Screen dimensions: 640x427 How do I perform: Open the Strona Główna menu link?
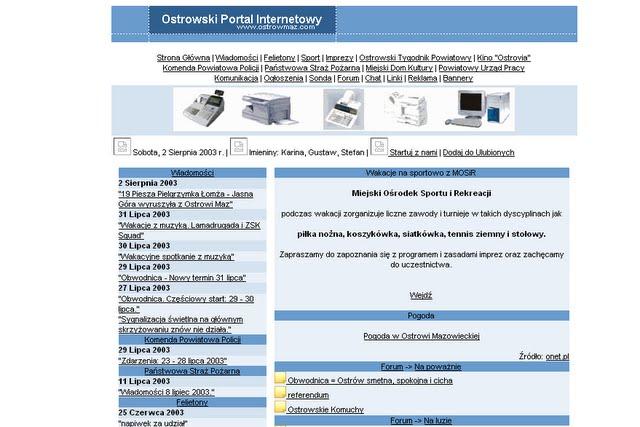[x=183, y=58]
